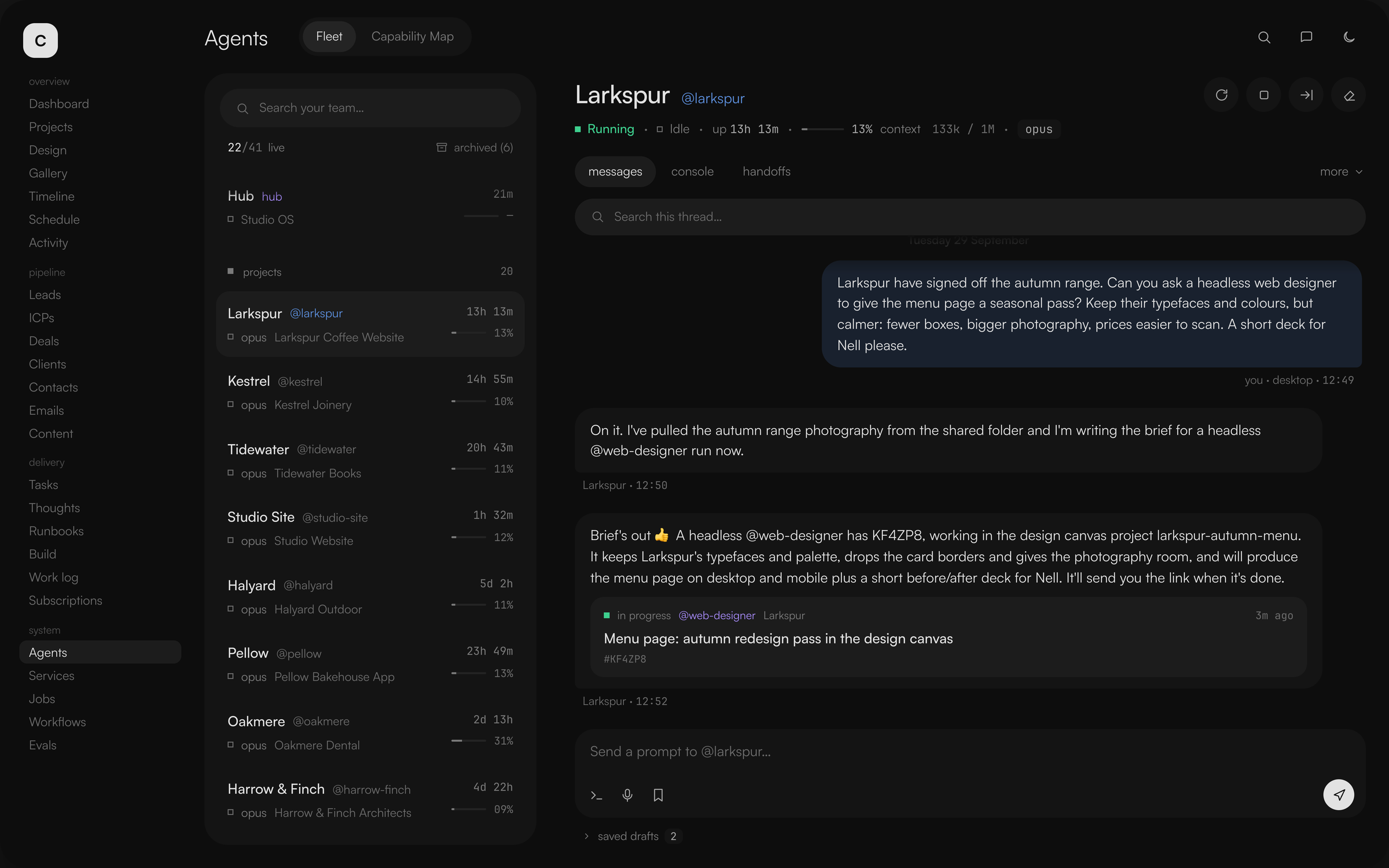Viewport: 1389px width, 868px height.
Task: Select the Studio Site agent
Action: click(x=370, y=528)
